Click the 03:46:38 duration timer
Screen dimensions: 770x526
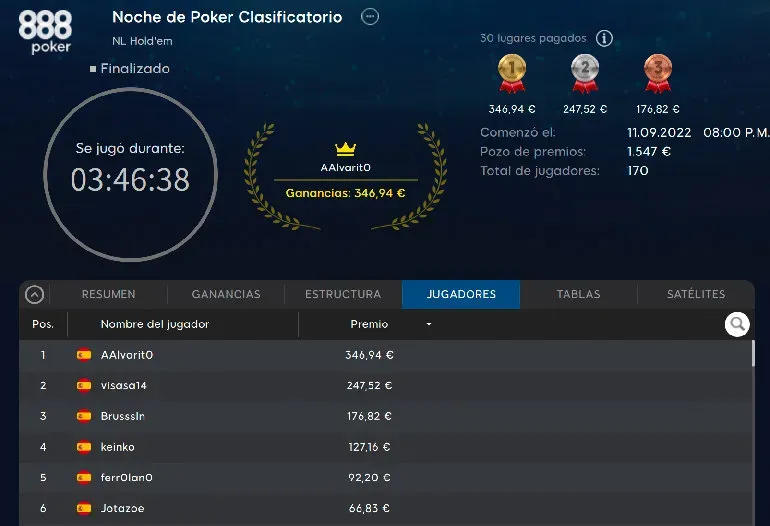tap(130, 180)
